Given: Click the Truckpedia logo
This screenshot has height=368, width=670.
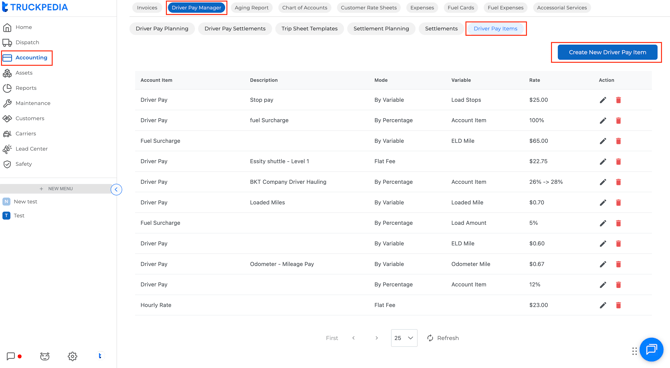Looking at the screenshot, I should [35, 7].
